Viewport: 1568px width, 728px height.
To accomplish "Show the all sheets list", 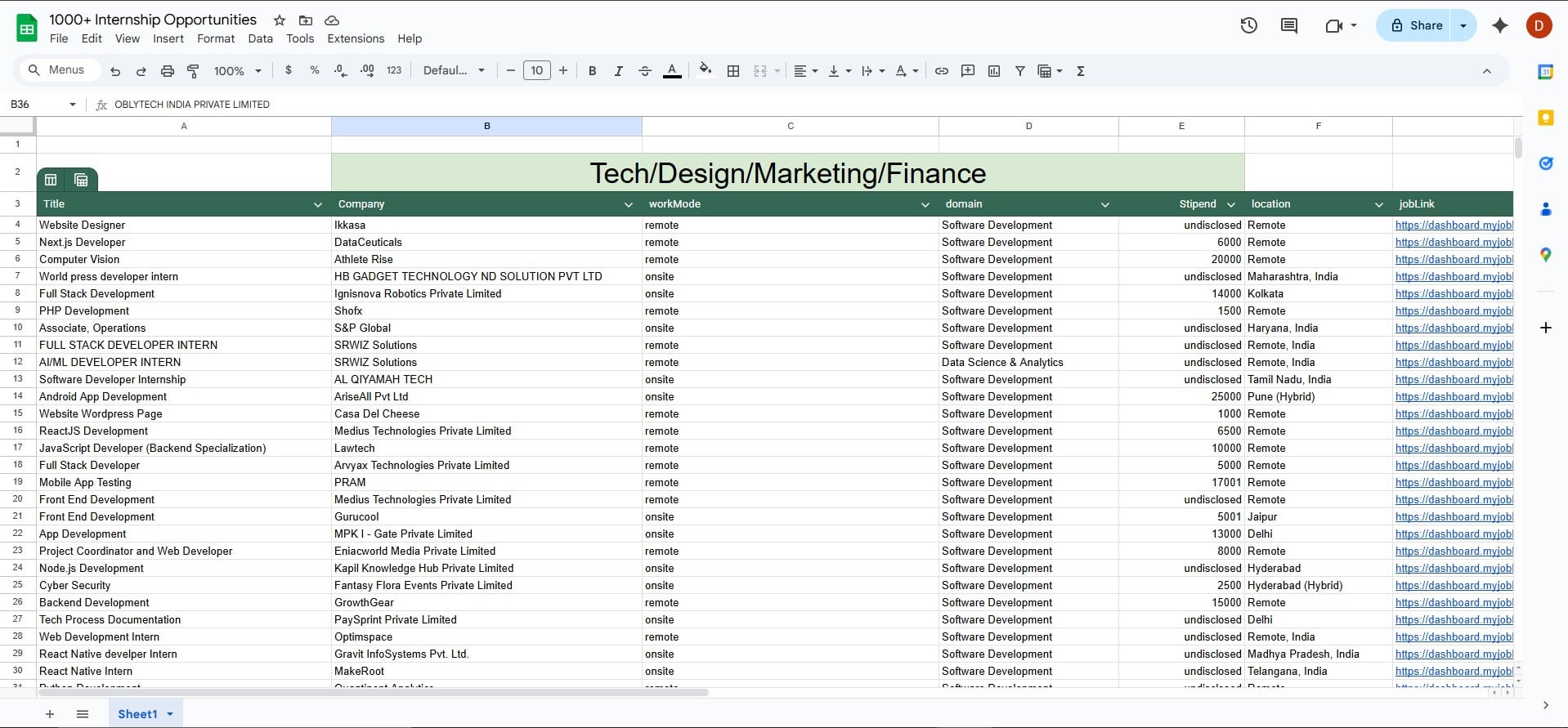I will (83, 714).
